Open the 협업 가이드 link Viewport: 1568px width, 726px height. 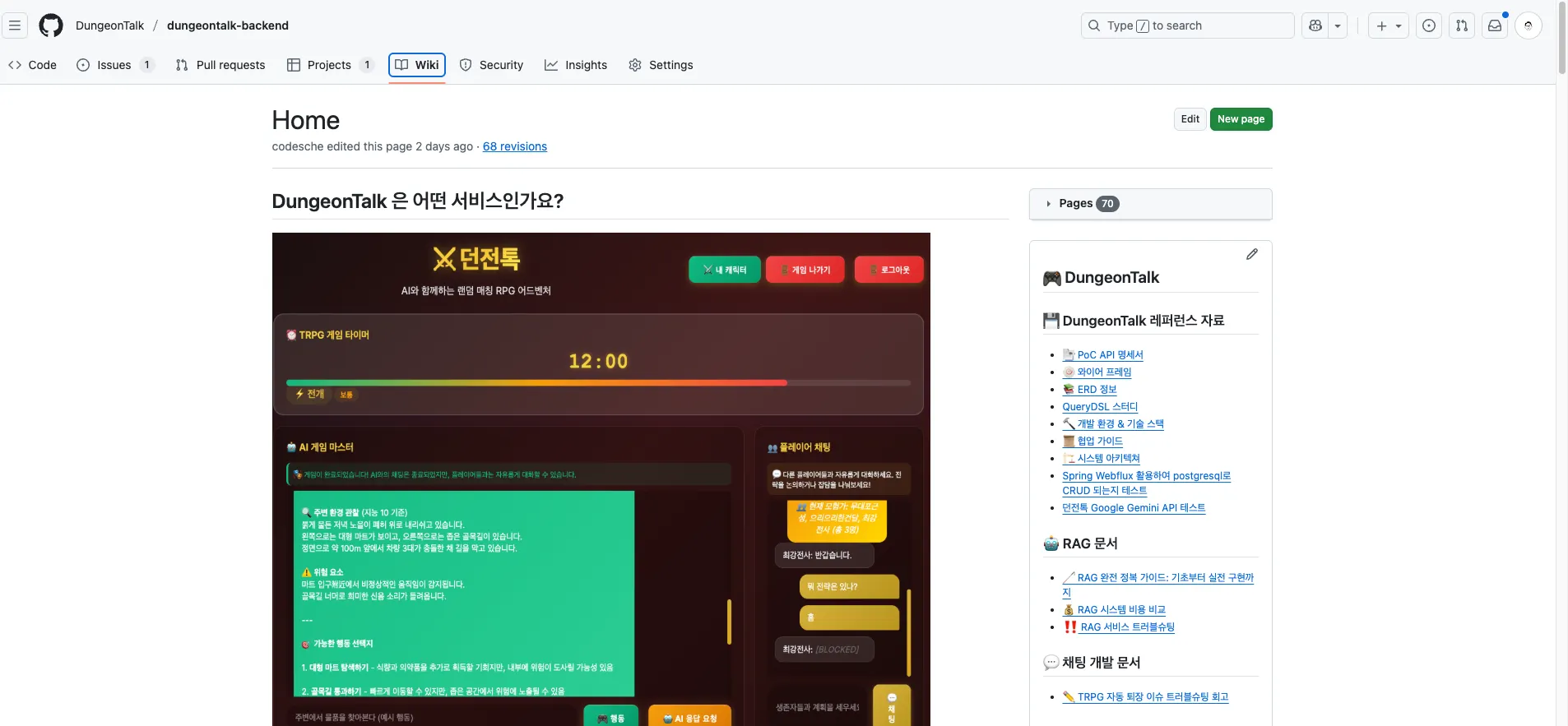tap(1092, 442)
